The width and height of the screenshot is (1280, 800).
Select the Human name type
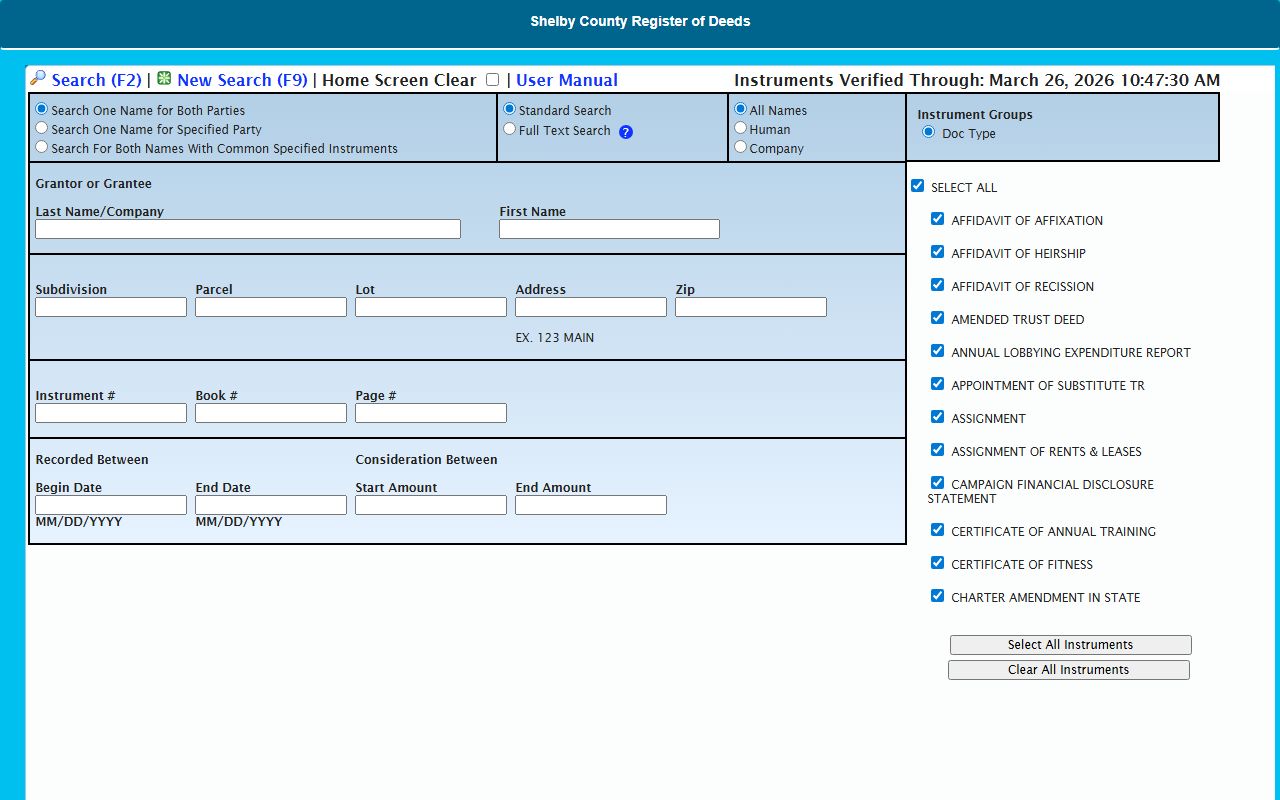click(741, 128)
